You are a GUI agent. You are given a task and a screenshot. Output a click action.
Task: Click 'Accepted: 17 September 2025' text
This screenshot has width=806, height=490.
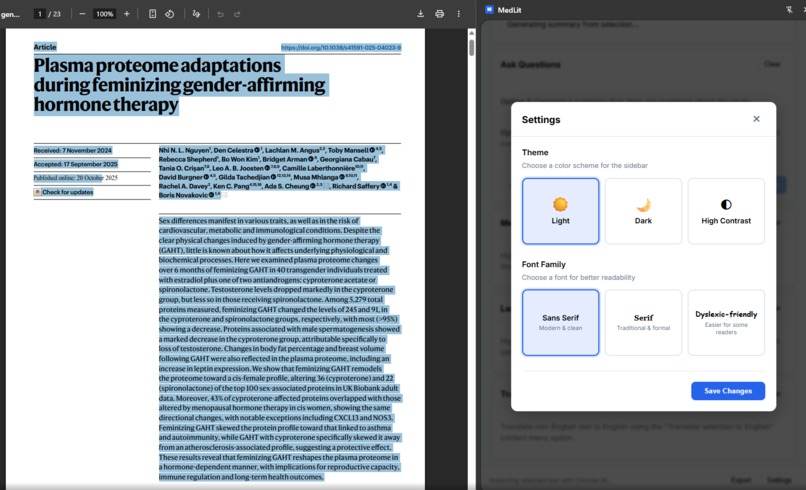(x=76, y=164)
